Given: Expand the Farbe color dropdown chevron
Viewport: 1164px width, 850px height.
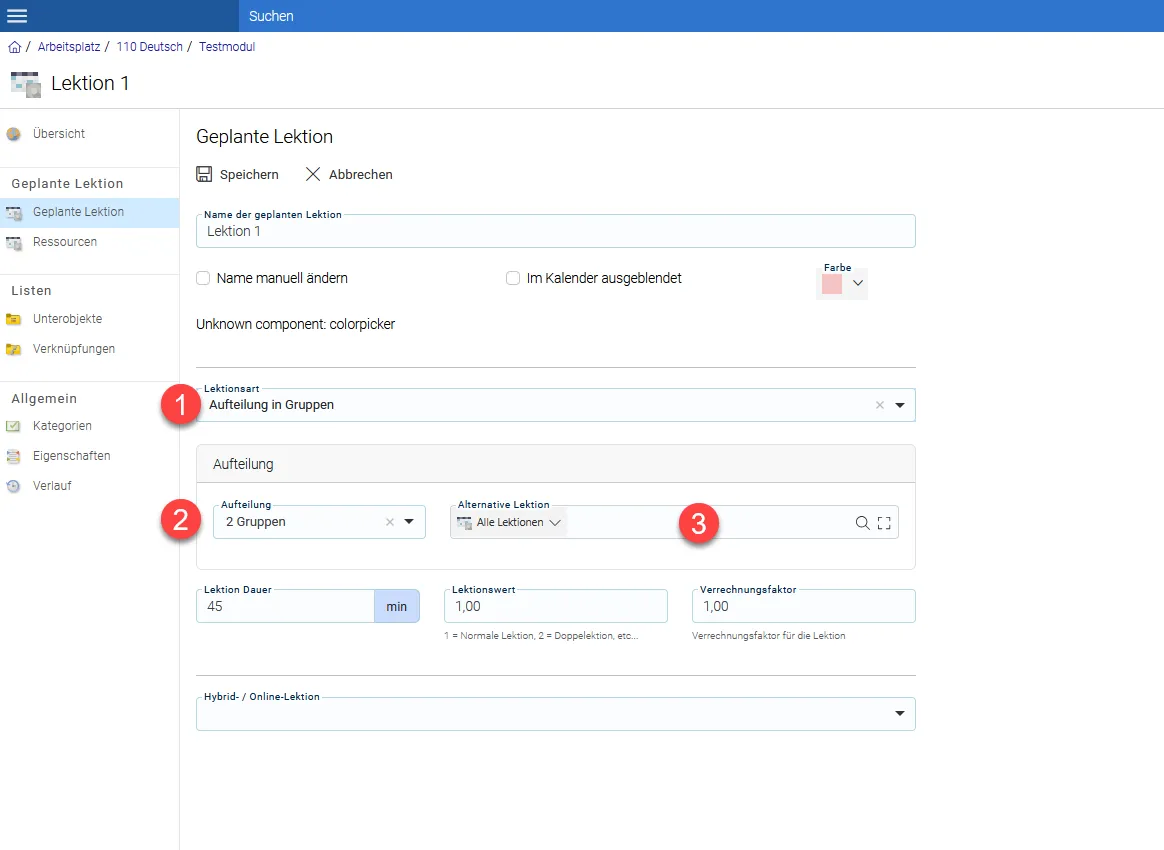Looking at the screenshot, I should click(x=858, y=283).
